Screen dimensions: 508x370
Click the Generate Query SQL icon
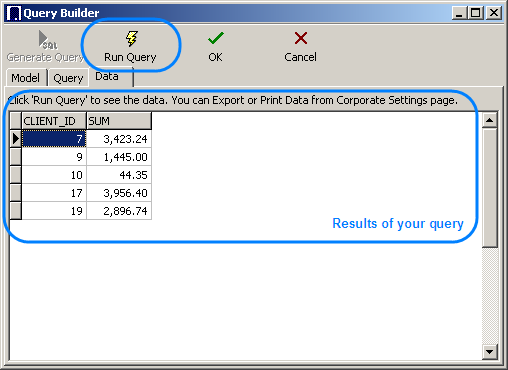[x=47, y=40]
